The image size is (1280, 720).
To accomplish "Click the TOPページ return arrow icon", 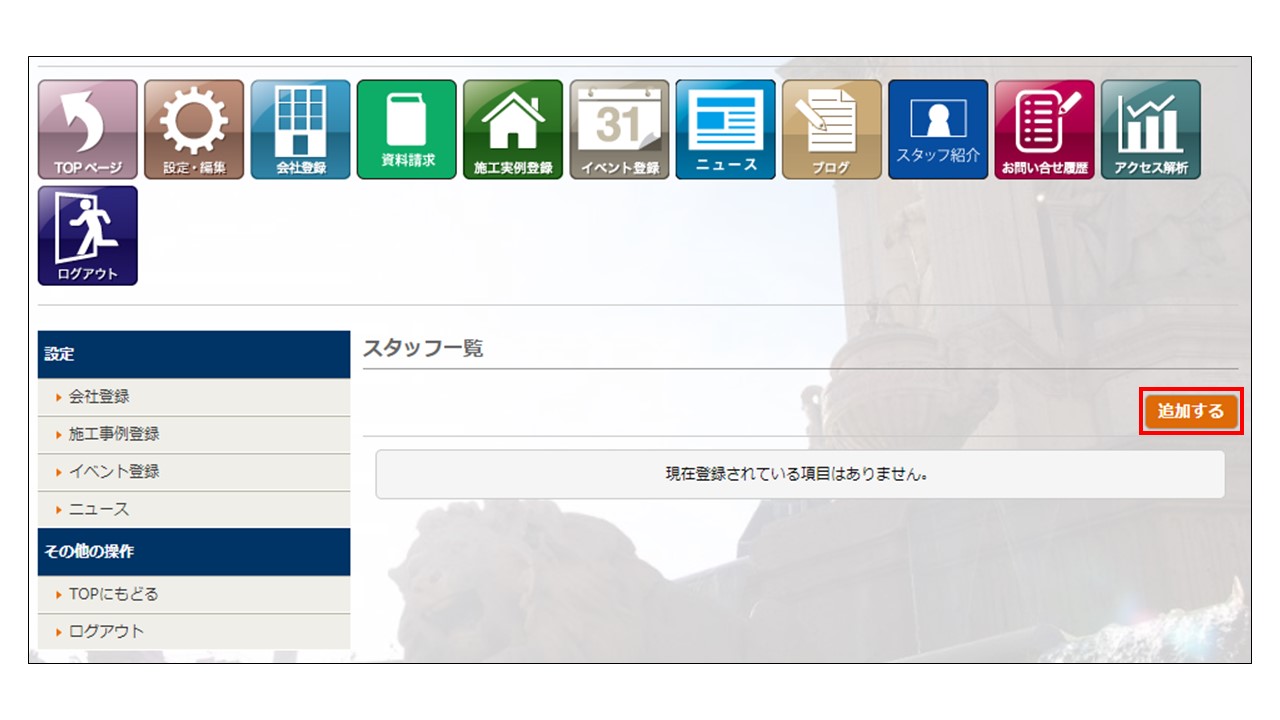I will click(x=88, y=130).
